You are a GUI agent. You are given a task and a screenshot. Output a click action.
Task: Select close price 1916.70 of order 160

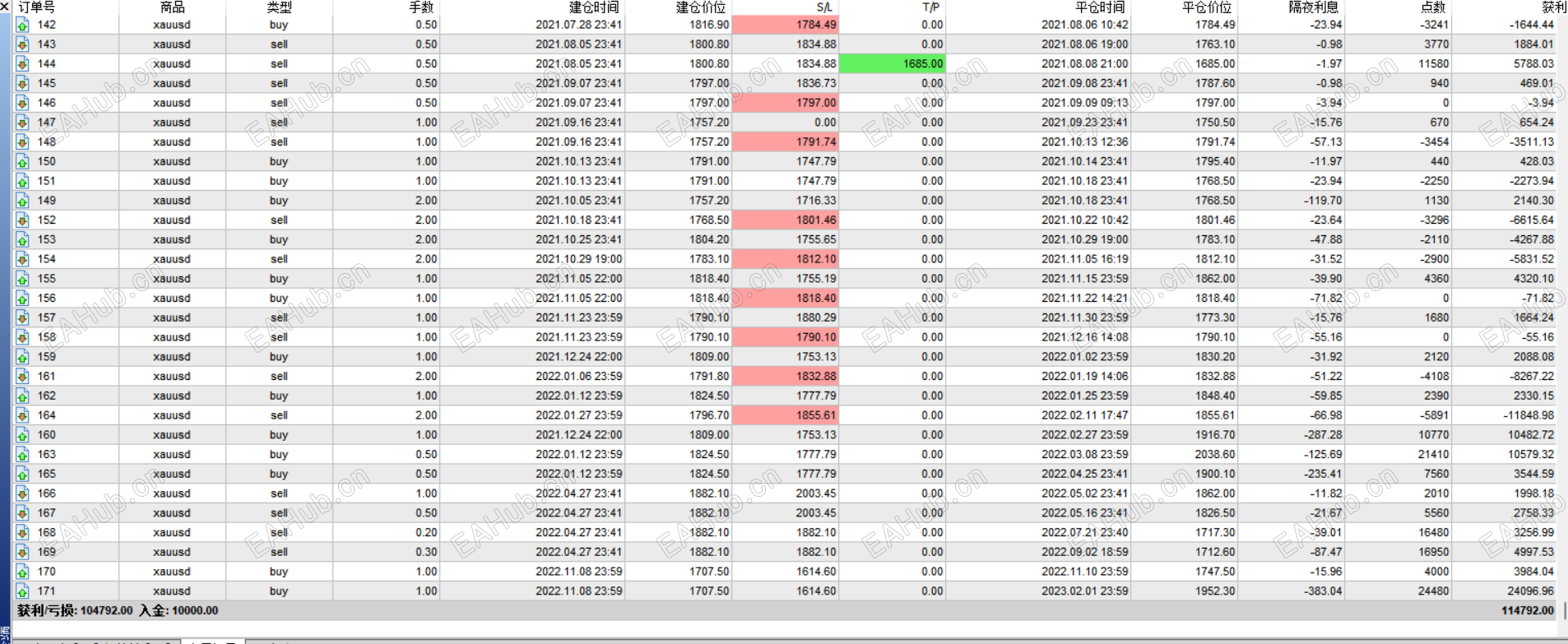[x=1214, y=435]
